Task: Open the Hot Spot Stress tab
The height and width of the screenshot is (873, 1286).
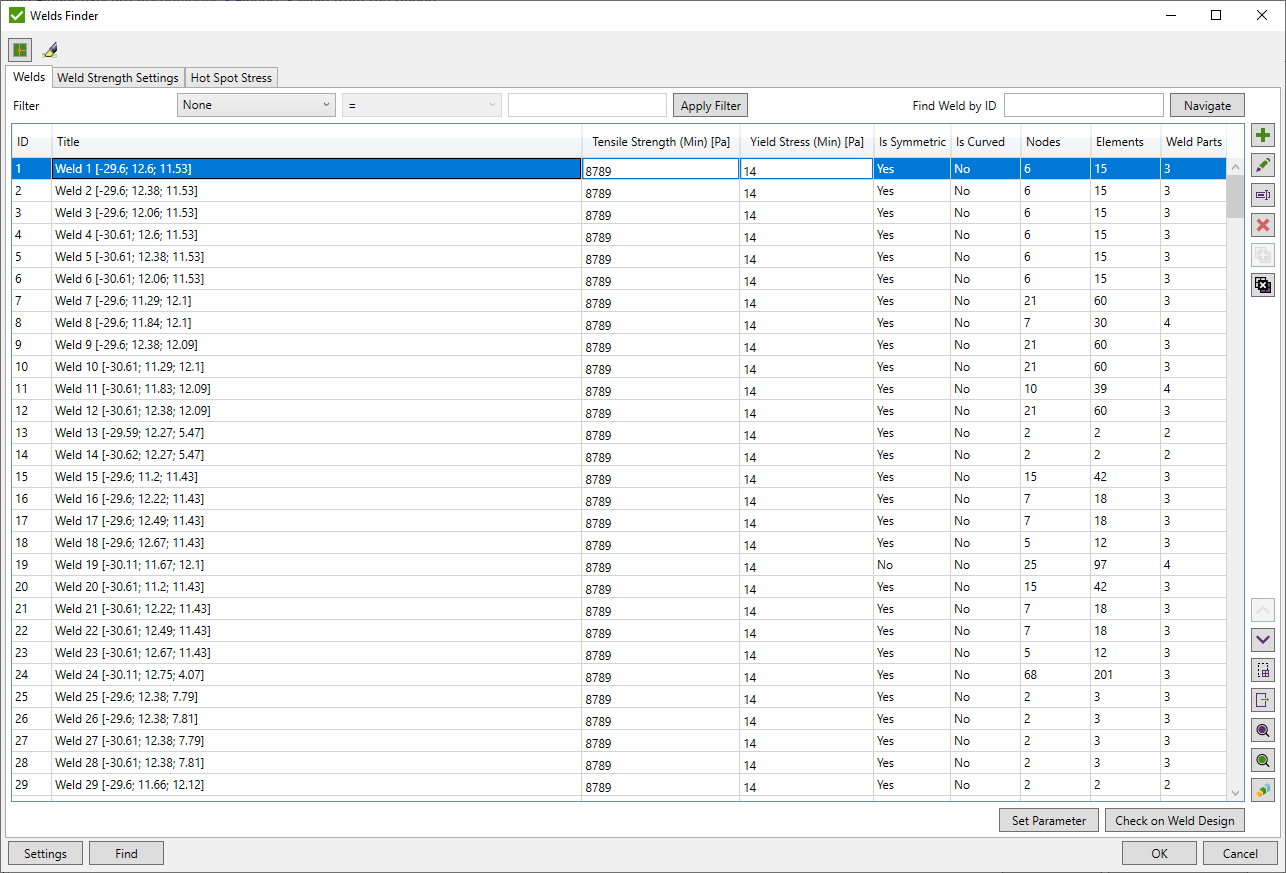Action: click(231, 78)
